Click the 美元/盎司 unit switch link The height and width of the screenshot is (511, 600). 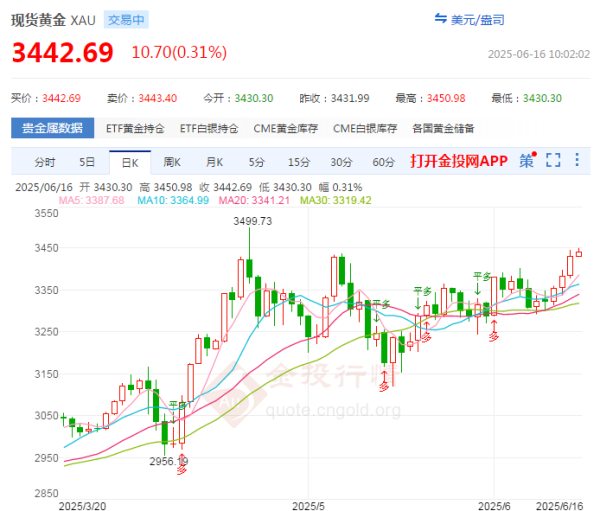tap(478, 20)
